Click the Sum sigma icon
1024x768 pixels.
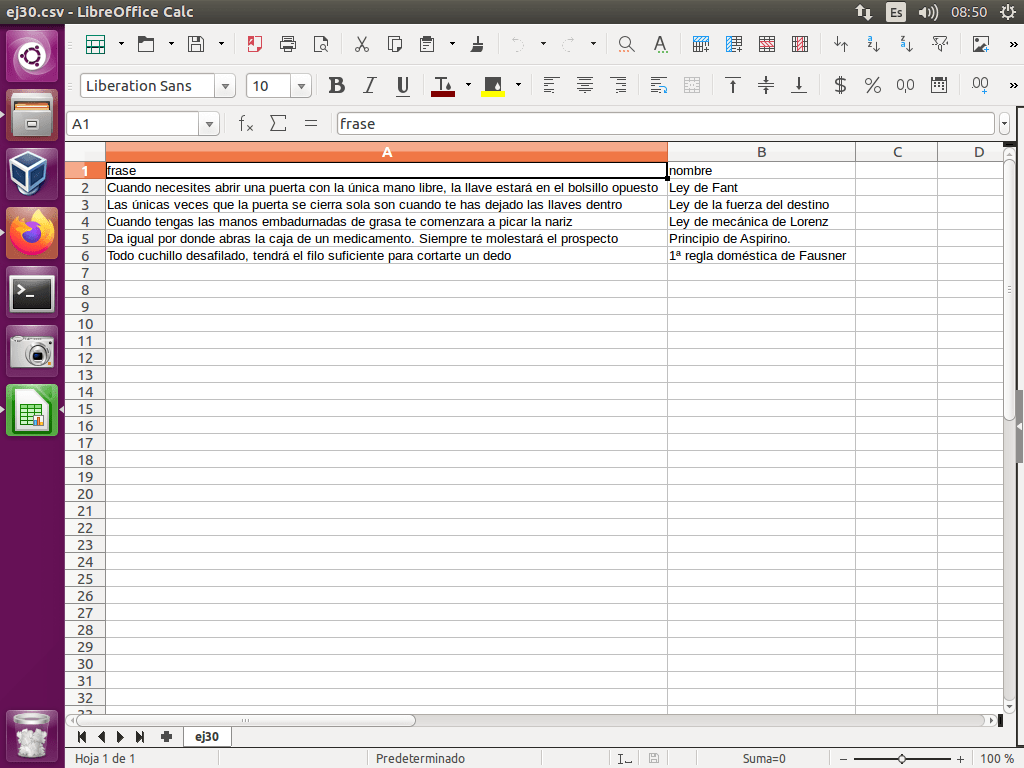tap(278, 124)
